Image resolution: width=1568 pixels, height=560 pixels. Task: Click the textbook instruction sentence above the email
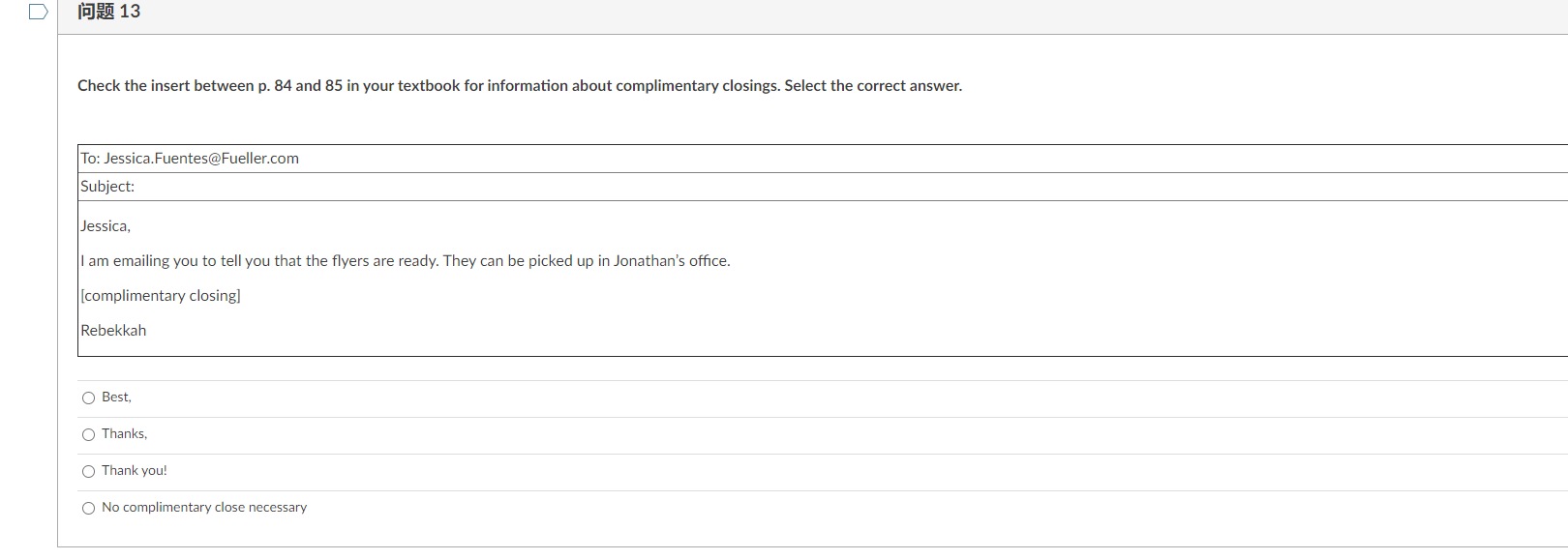520,86
